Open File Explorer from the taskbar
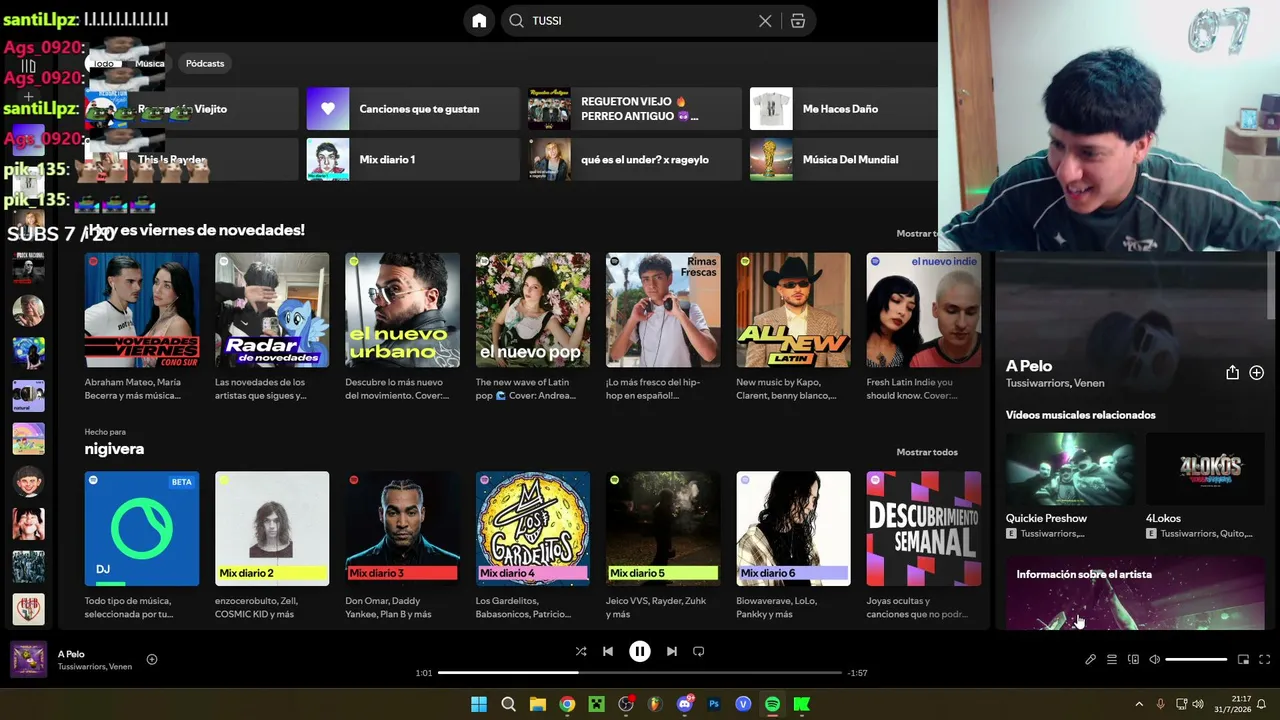The image size is (1280, 720). click(538, 704)
